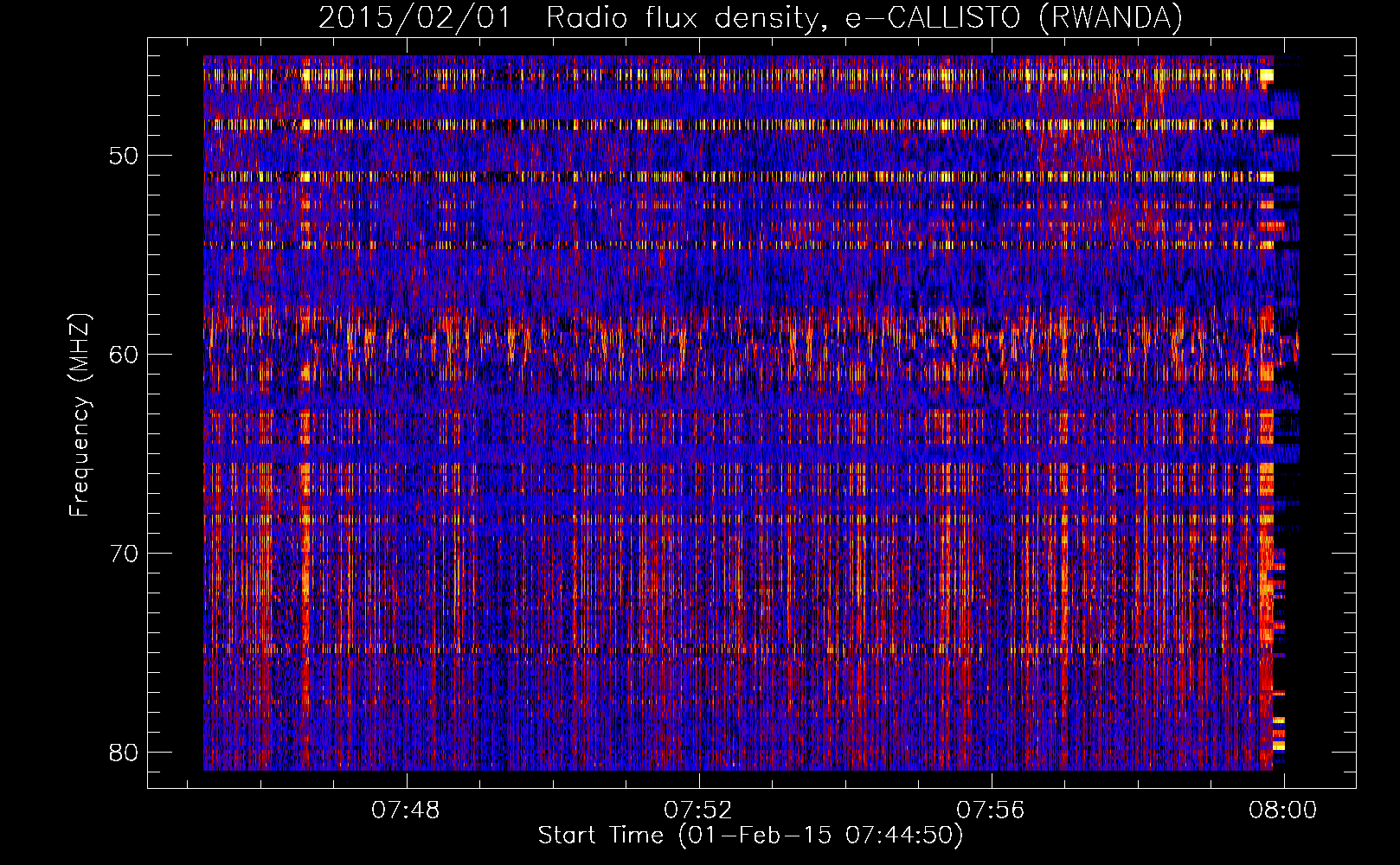Click the plot title '2015/02/01 Radio flux density'

[x=751, y=18]
